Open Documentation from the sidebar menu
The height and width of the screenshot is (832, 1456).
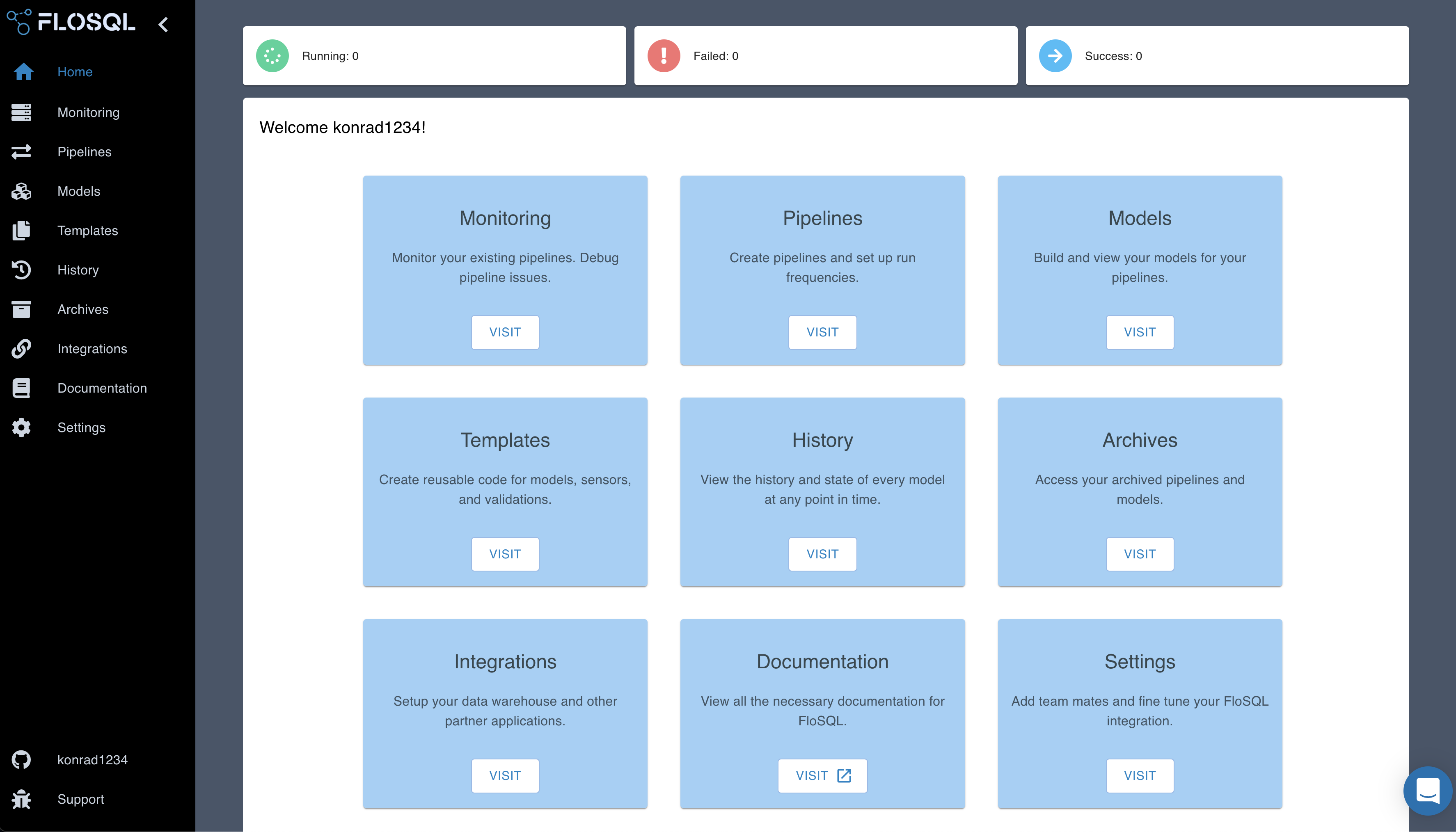(x=102, y=388)
